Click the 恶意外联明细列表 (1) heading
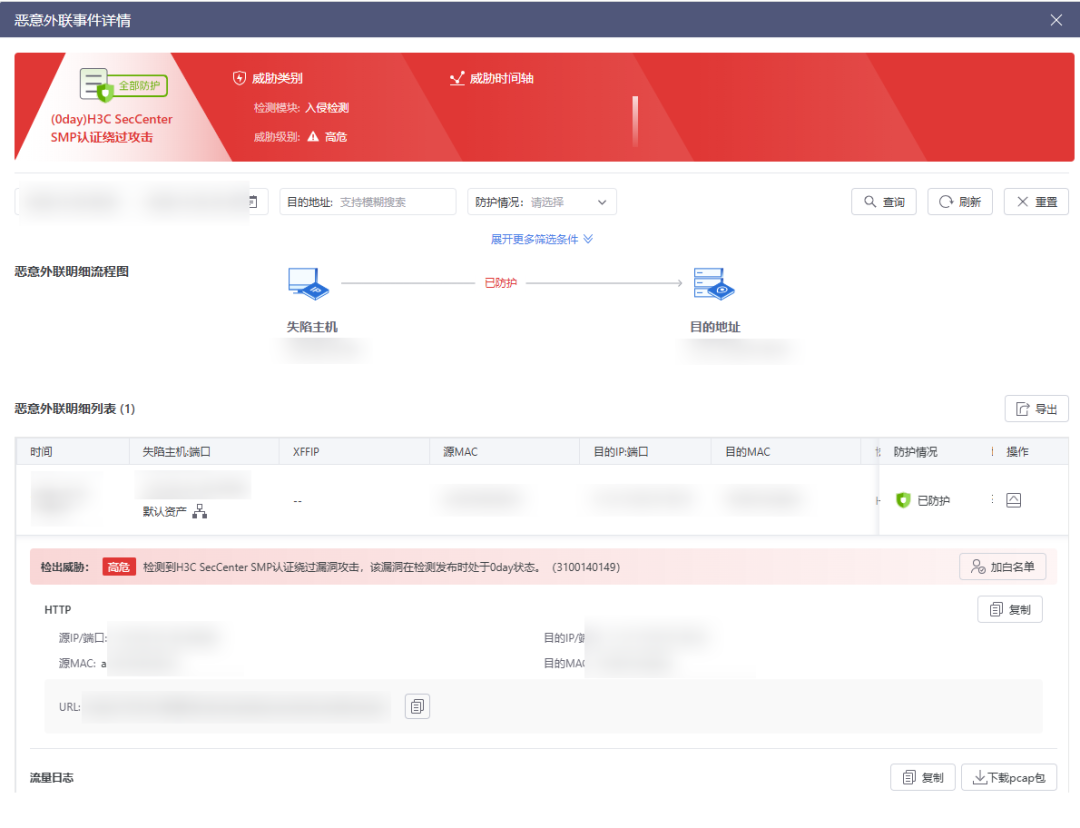The image size is (1080, 828). [75, 408]
